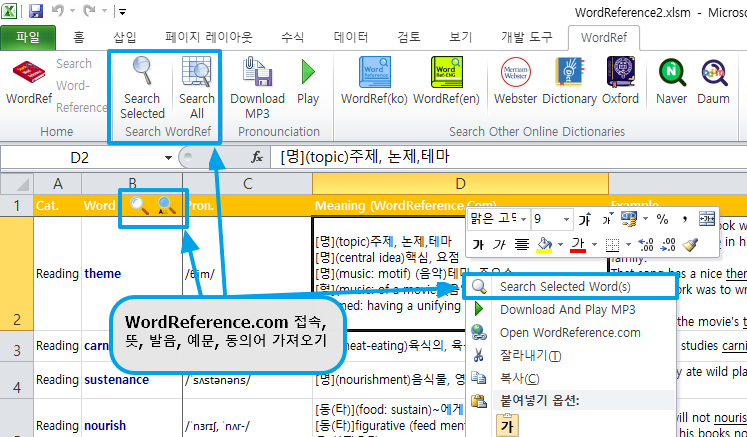Screen dimensions: 747x437
Task: Select the cell containing word sustenance
Action: (132, 380)
